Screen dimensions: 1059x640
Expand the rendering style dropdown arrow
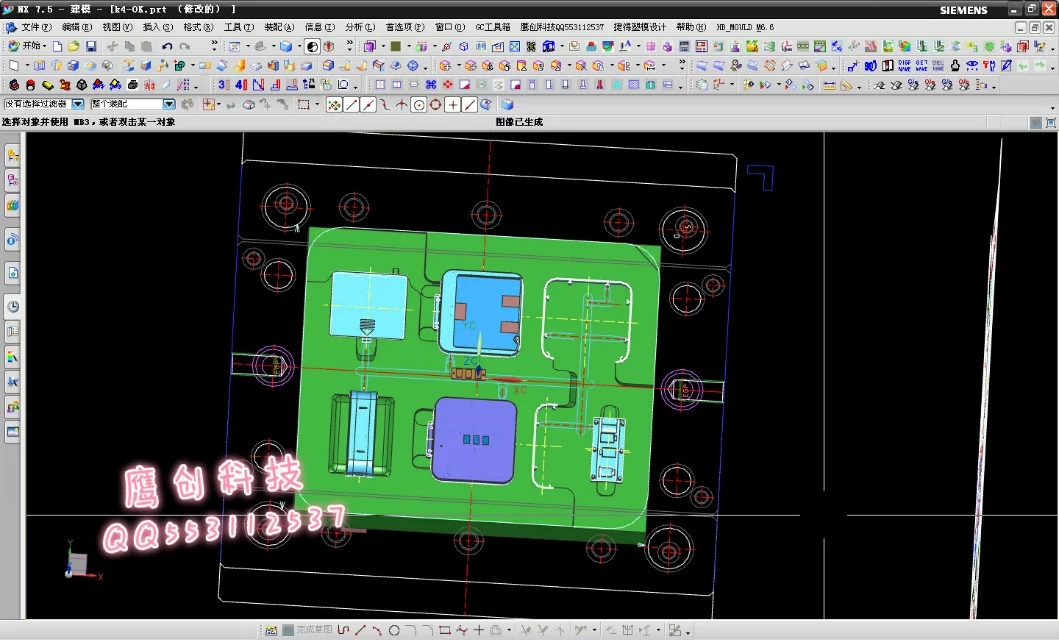point(298,46)
